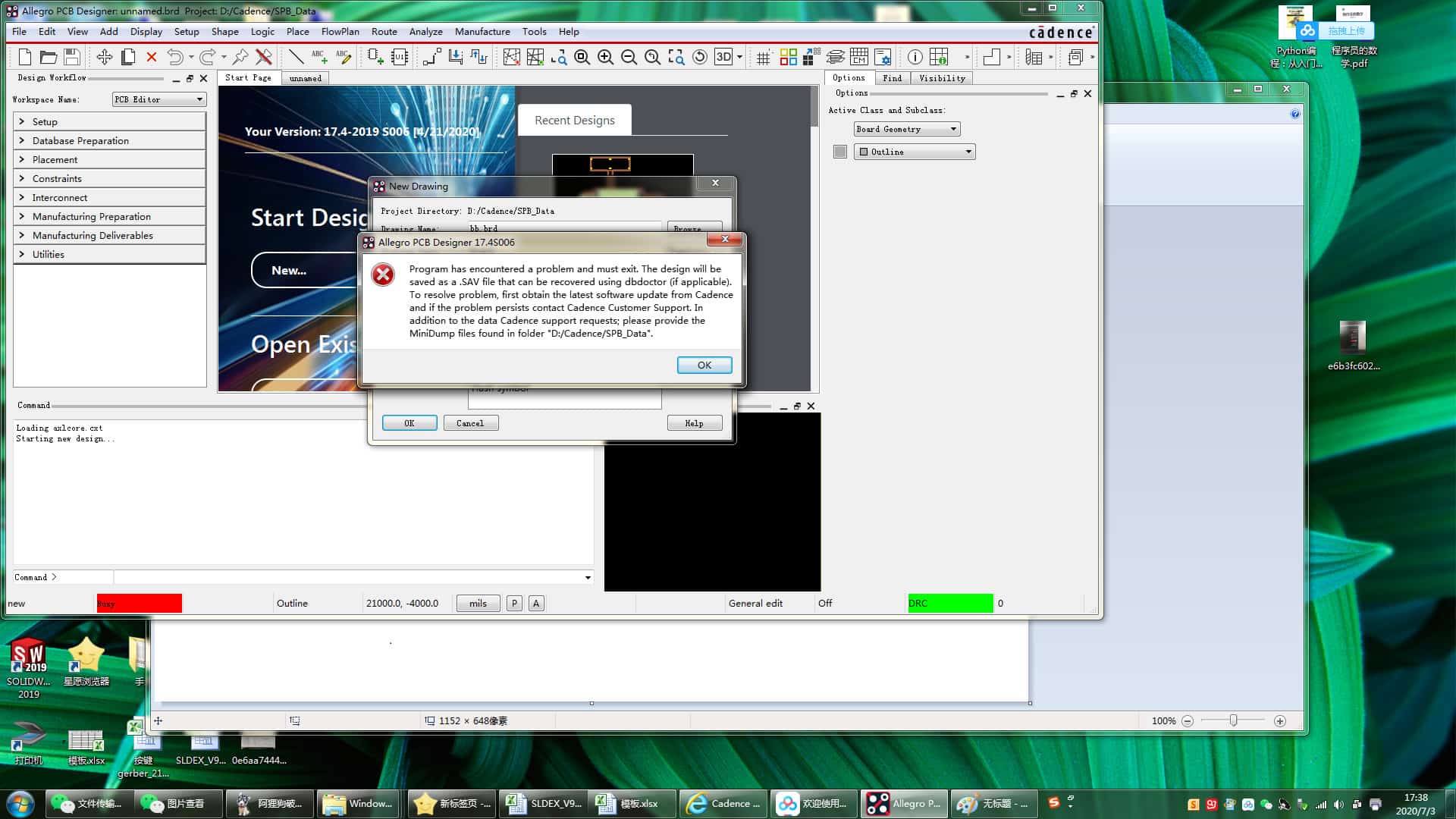Click the Zoom Previous icon

(x=652, y=57)
